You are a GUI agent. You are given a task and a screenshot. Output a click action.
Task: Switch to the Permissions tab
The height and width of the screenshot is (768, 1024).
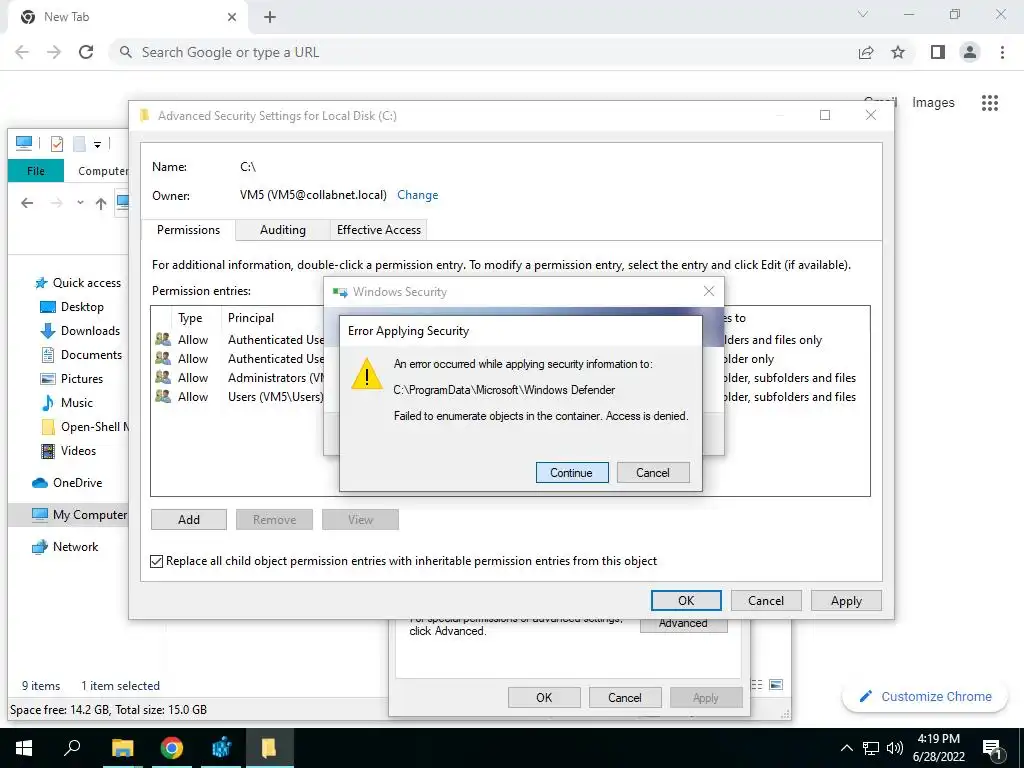pyautogui.click(x=188, y=230)
